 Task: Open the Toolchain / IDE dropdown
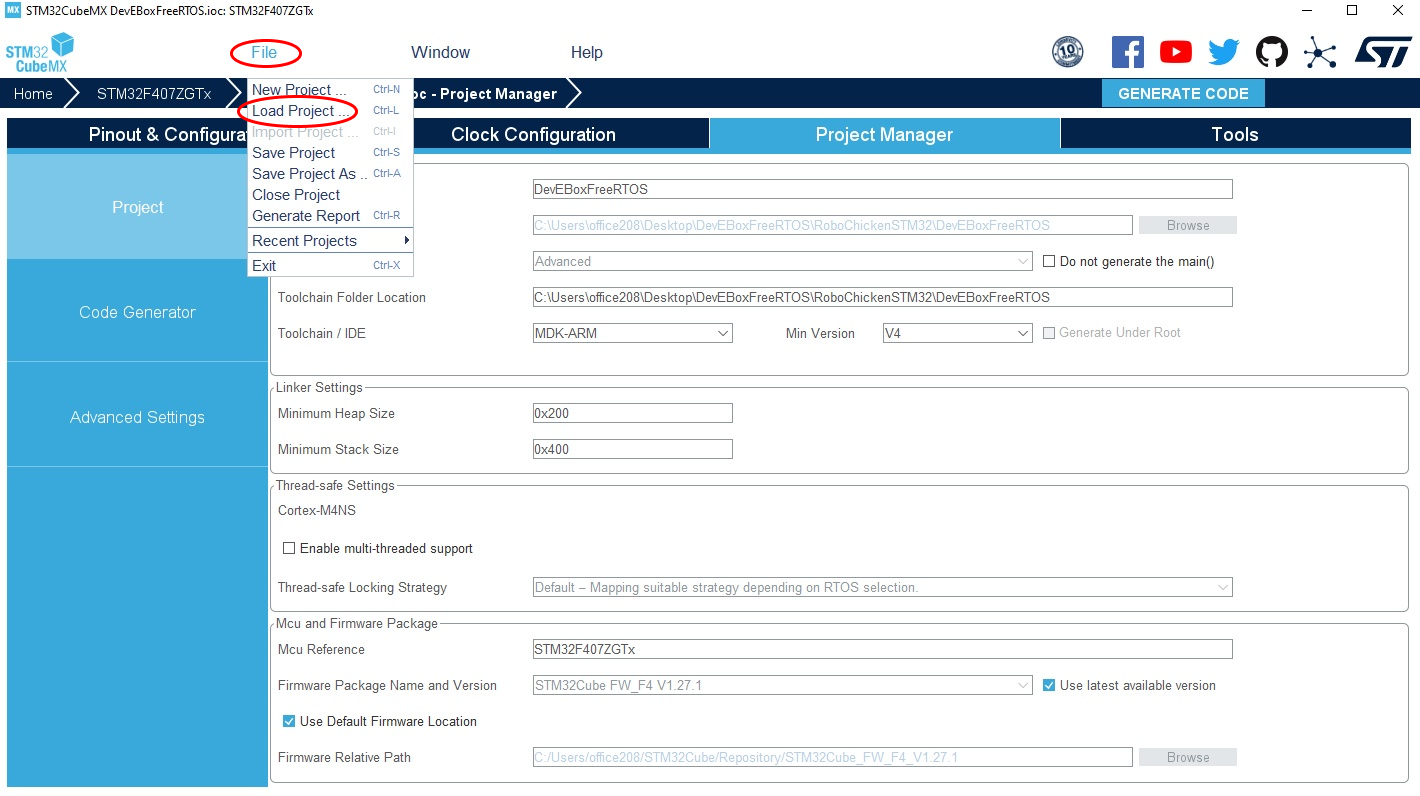[632, 333]
